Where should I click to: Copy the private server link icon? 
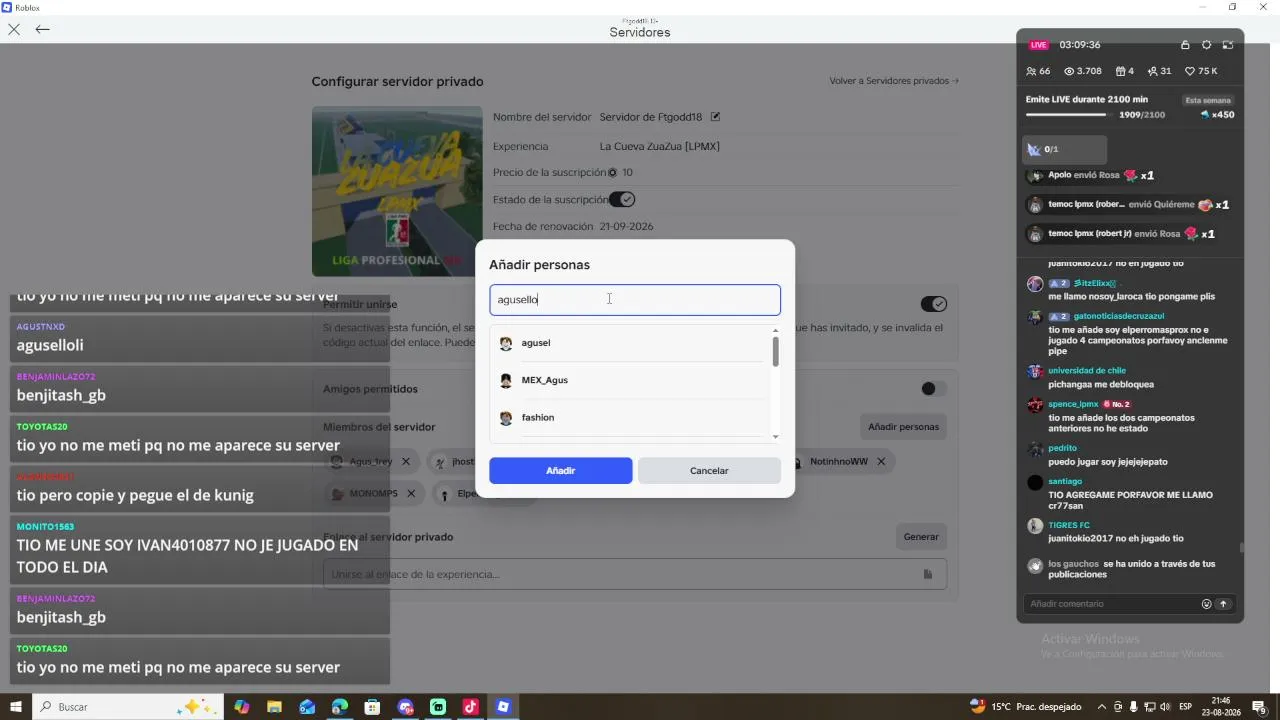pos(928,574)
